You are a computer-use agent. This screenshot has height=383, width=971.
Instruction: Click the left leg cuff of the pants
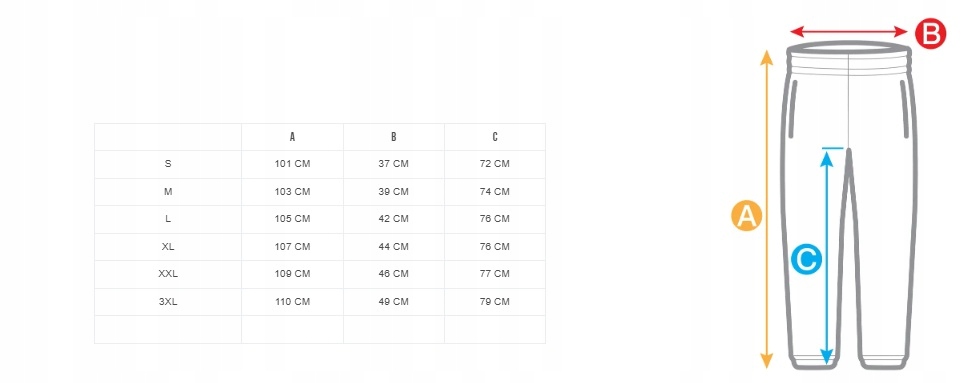(813, 363)
